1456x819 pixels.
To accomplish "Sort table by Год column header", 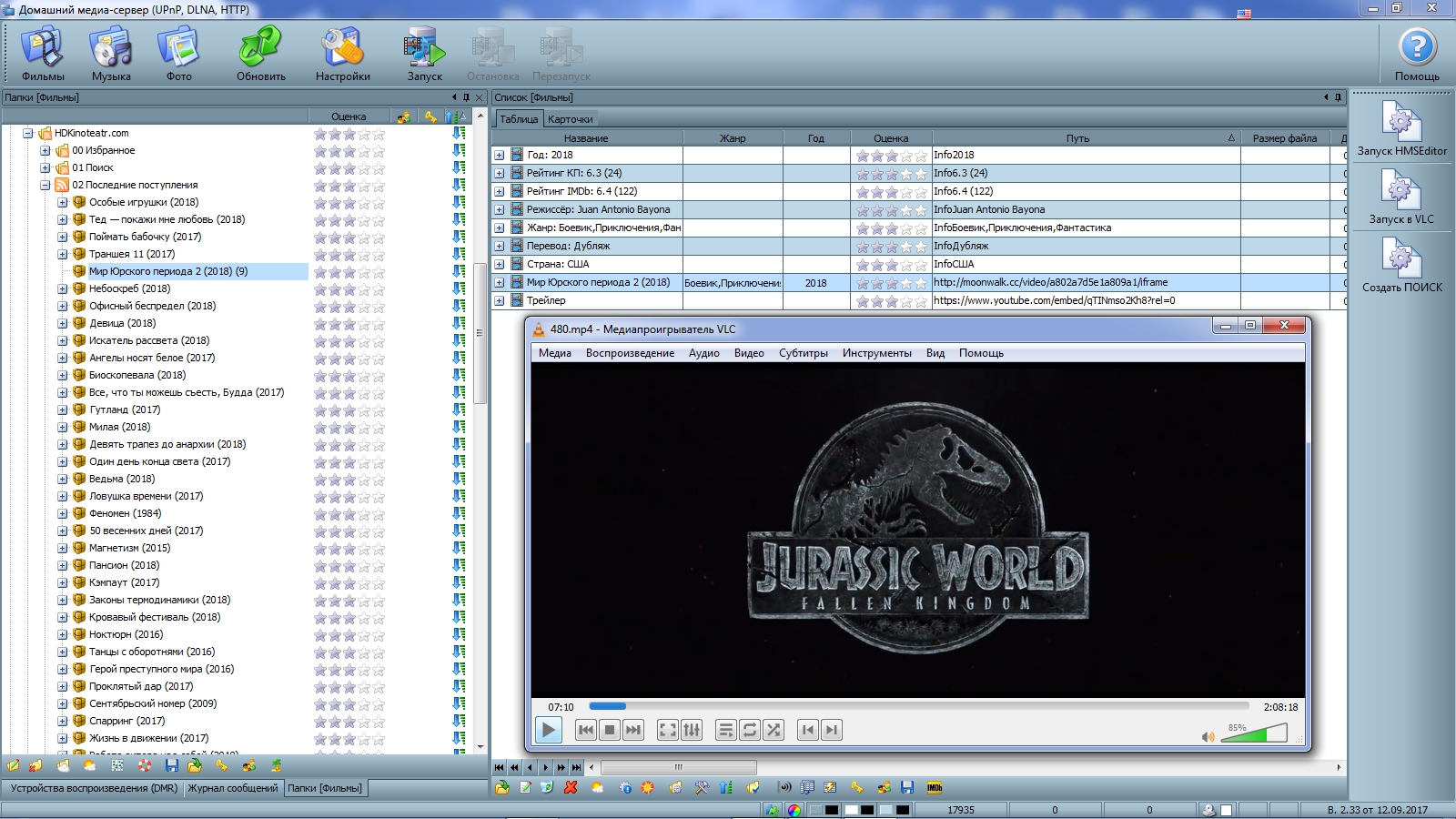I will point(816,138).
